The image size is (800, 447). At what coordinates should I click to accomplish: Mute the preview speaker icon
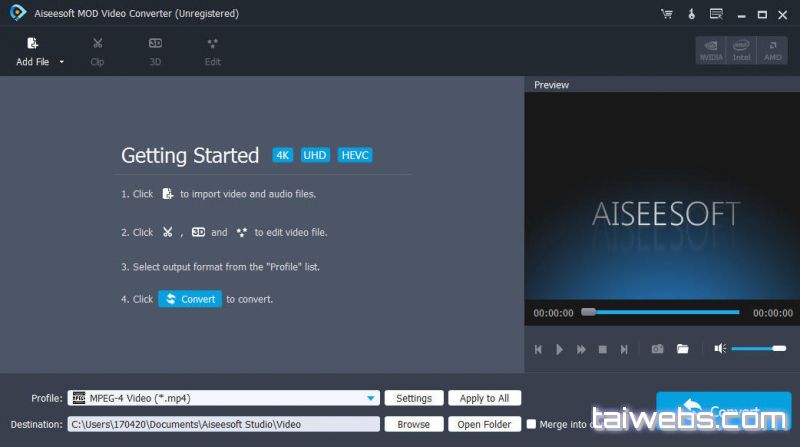coord(719,348)
